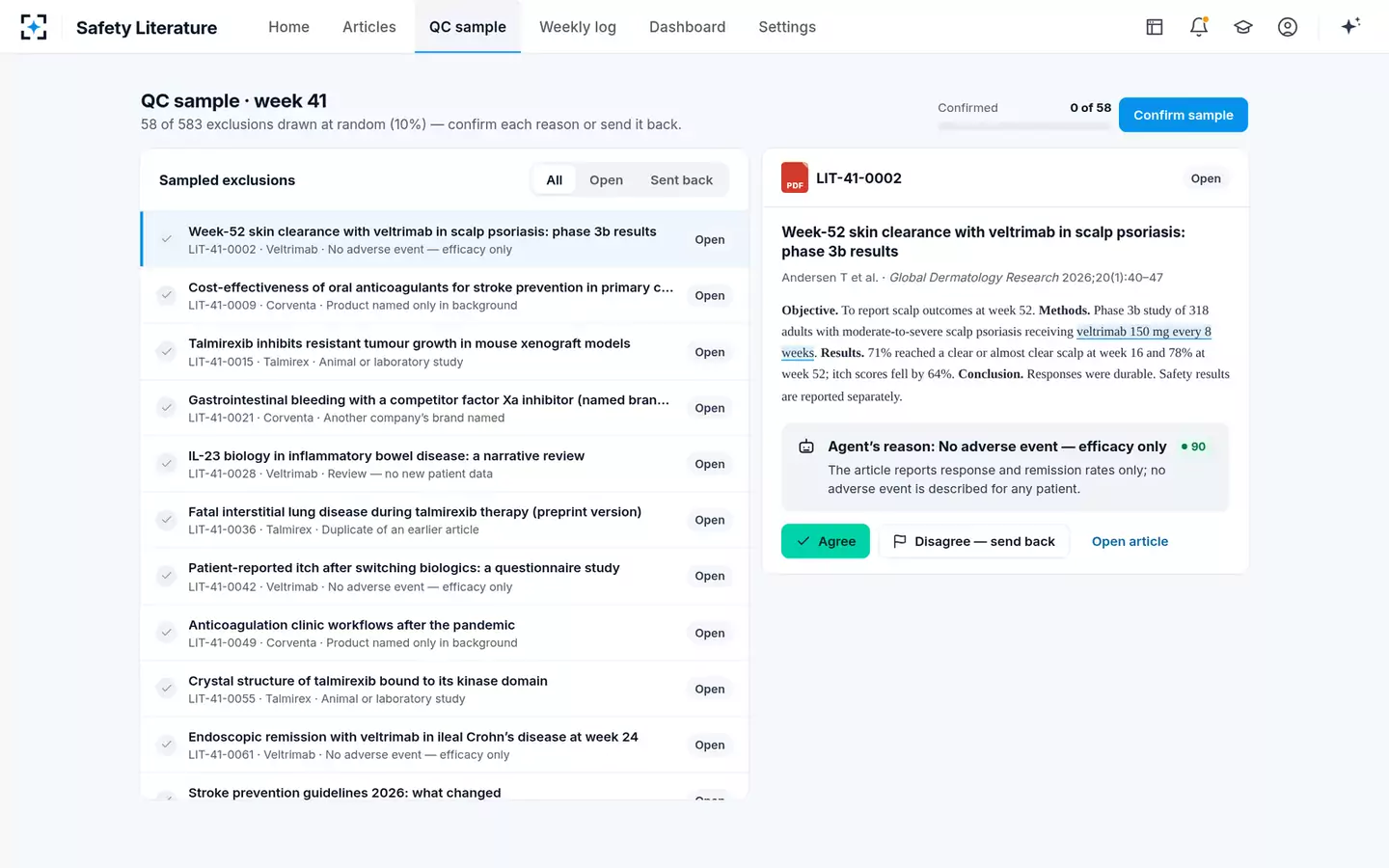Toggle check circle for LIT-41-0009 Corventa row
The width and height of the screenshot is (1389, 868).
(x=167, y=295)
